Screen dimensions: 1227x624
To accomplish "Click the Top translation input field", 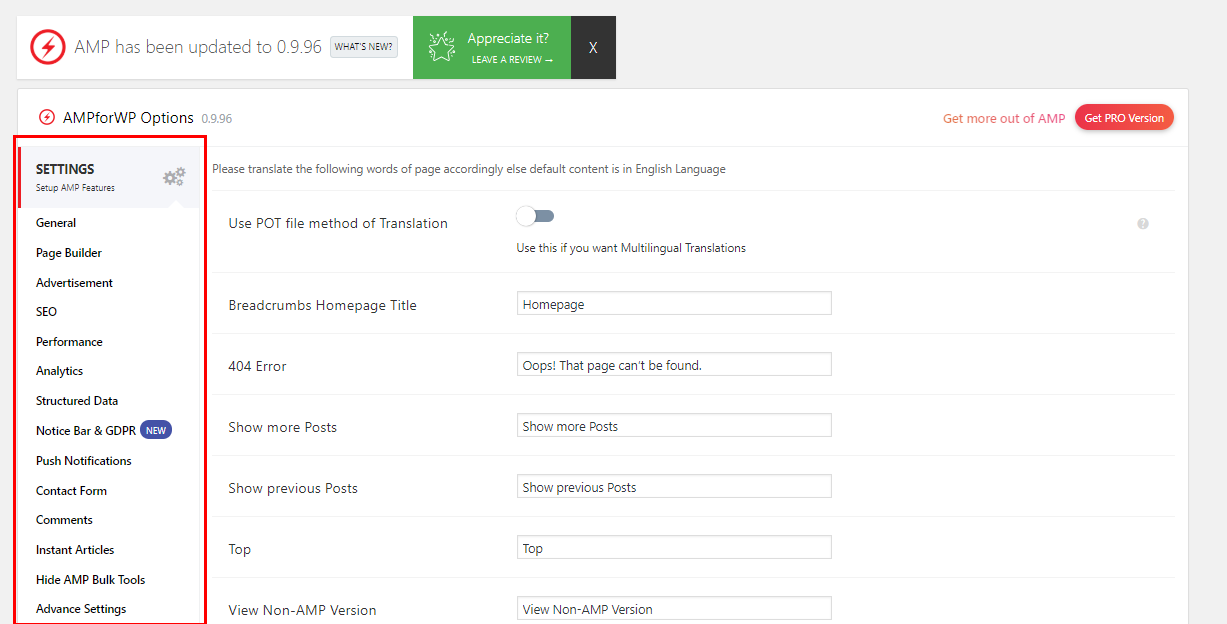I will [x=674, y=547].
